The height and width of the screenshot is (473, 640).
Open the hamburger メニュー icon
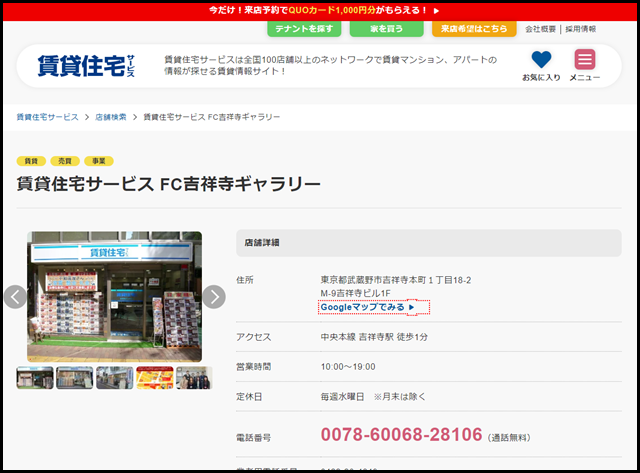coord(584,60)
